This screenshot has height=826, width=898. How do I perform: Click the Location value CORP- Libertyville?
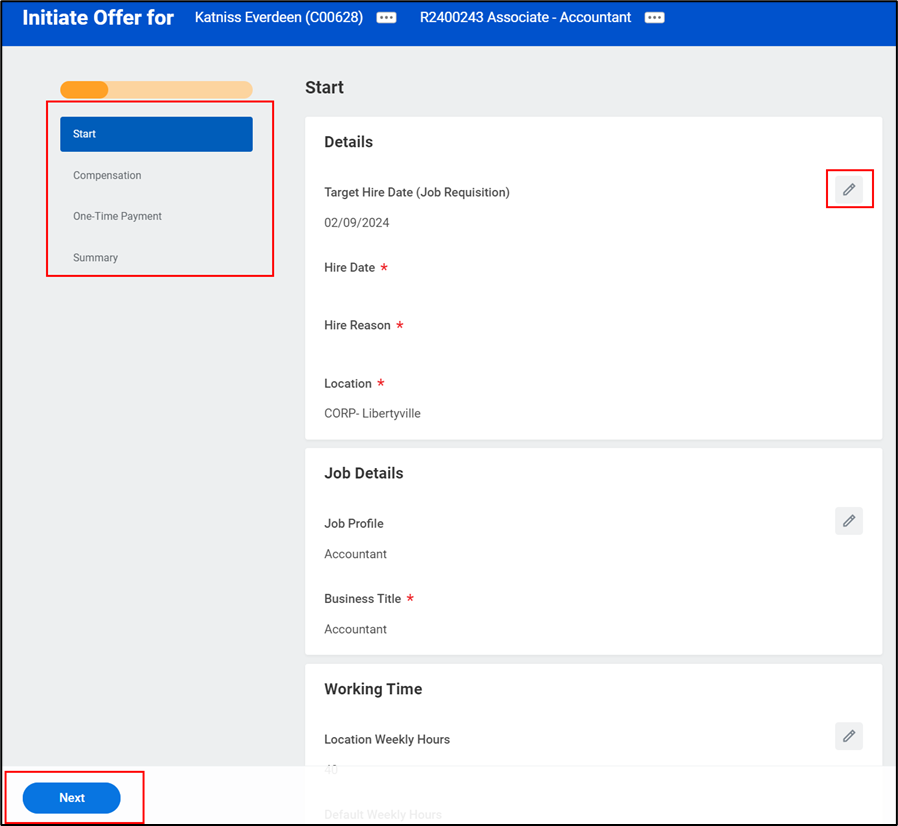(x=372, y=413)
